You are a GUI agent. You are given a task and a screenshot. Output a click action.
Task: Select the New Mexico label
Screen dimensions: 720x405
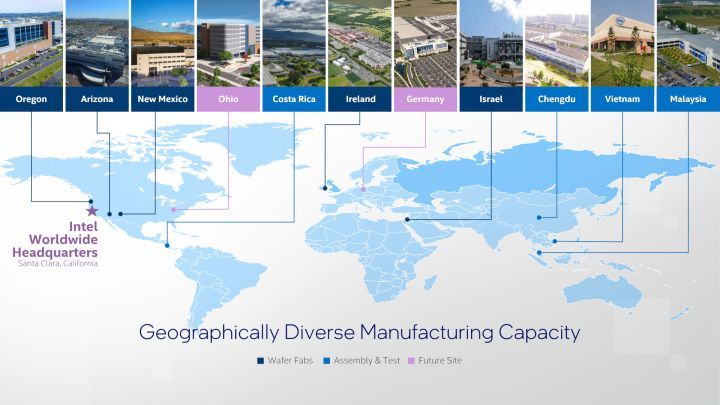(x=163, y=99)
